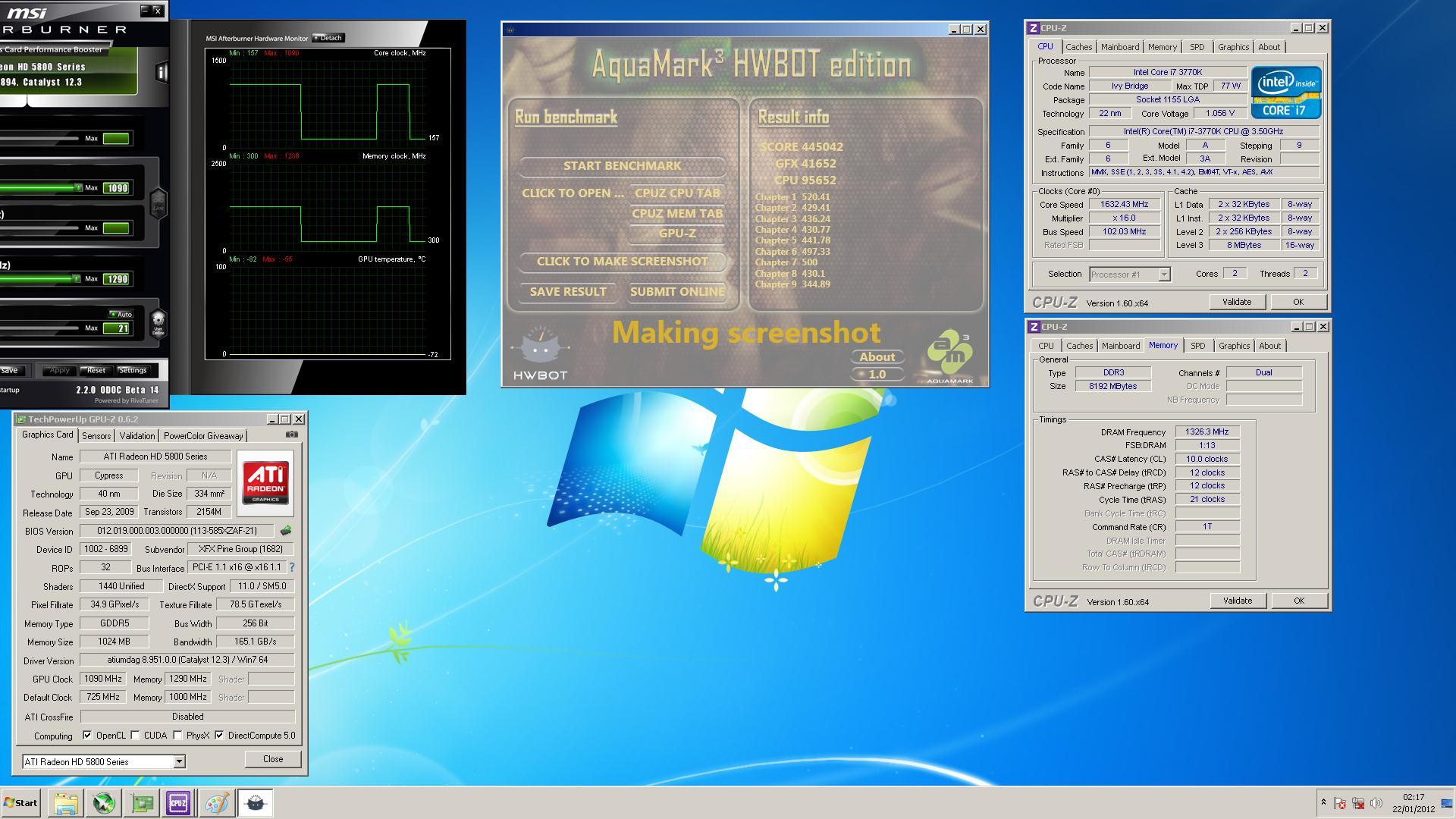Click Apply in MSI Afterburner

coord(59,370)
